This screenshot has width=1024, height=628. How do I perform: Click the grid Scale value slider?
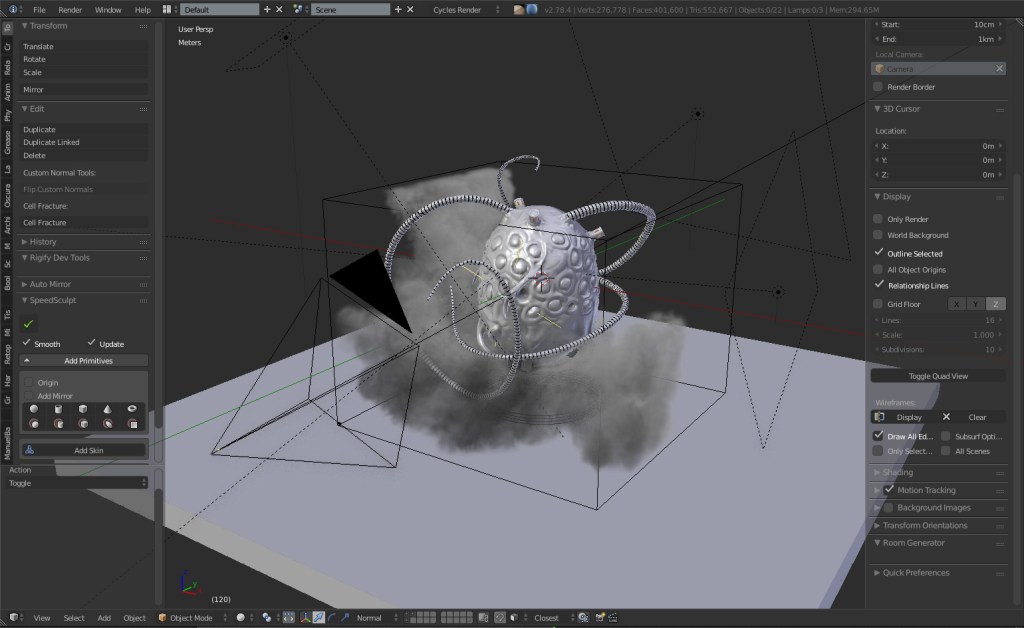tap(937, 335)
